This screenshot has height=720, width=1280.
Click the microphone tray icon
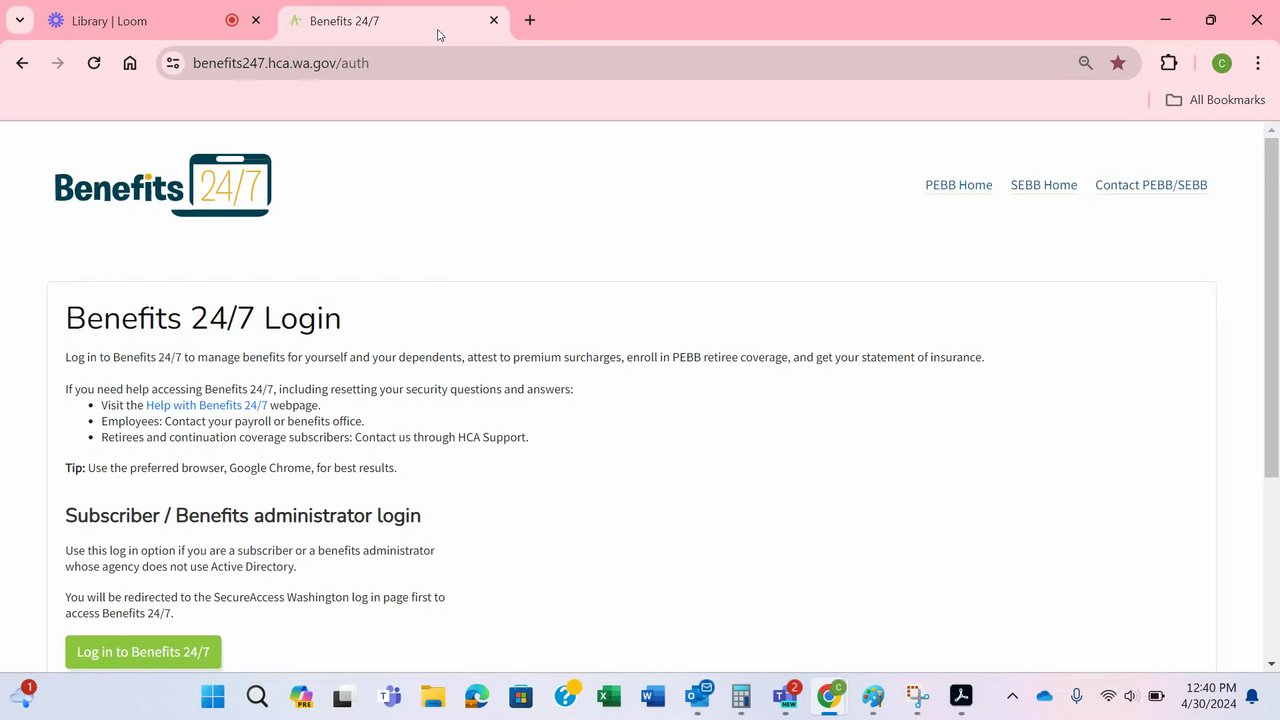pyautogui.click(x=1077, y=696)
